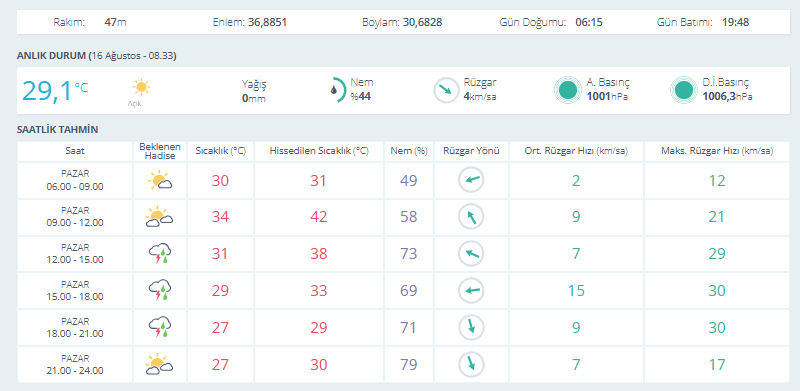
Task: Click the 'Saat' column header
Action: 75,151
